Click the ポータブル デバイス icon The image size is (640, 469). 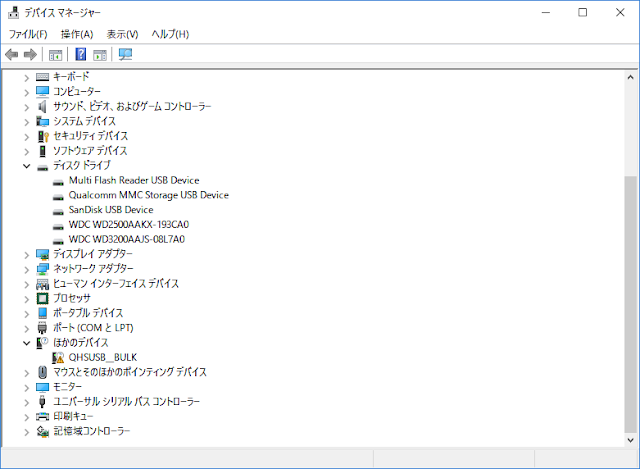coord(42,313)
